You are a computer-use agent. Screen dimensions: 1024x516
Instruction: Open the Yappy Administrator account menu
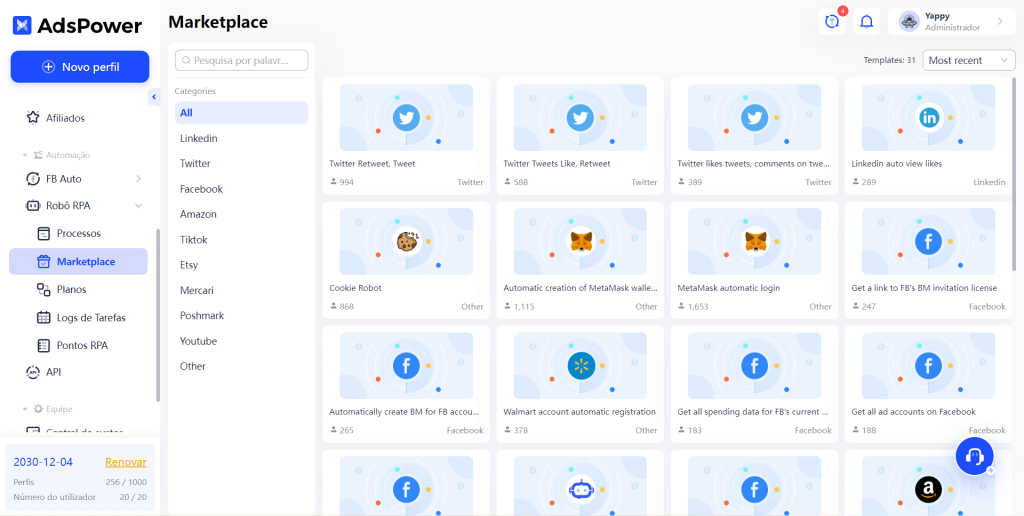pyautogui.click(x=951, y=21)
